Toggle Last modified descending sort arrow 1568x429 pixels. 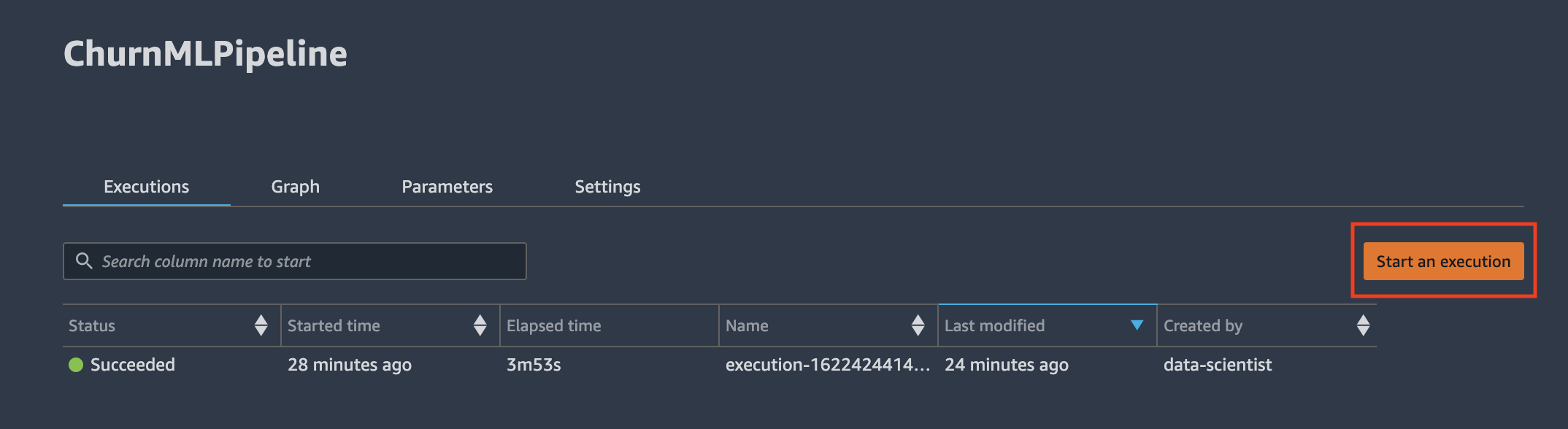(1137, 325)
